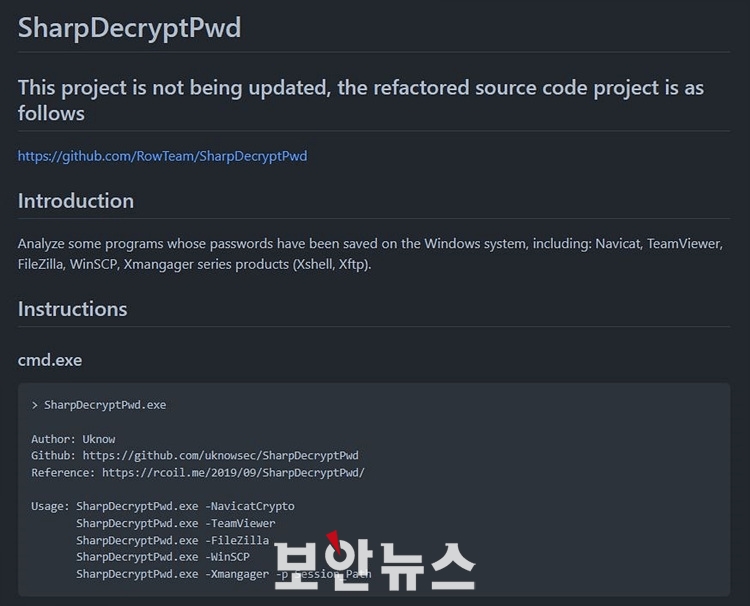Click the 'Author: Uknow' line
This screenshot has height=606, width=750.
(73, 439)
